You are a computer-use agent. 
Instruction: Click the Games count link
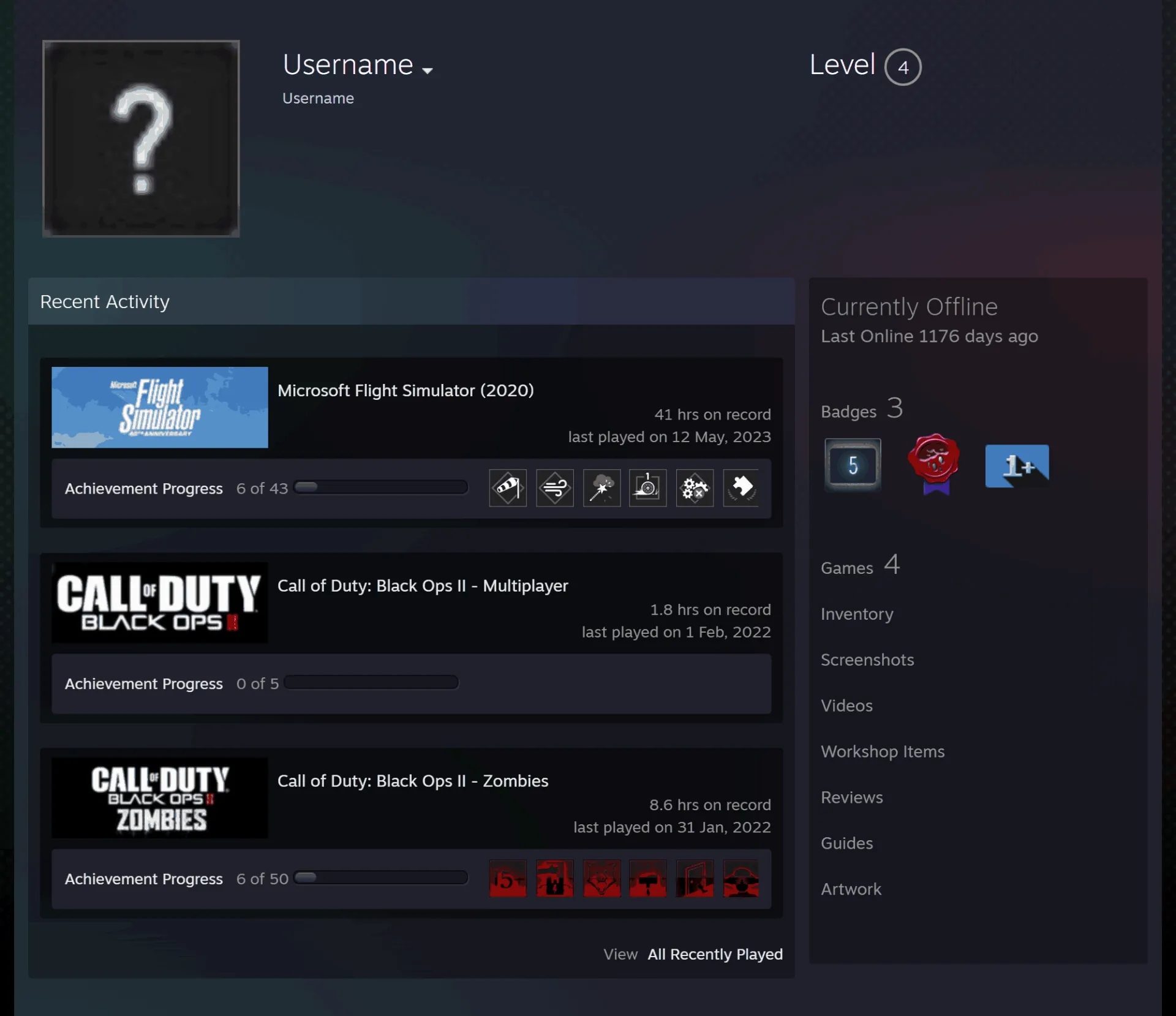861,565
